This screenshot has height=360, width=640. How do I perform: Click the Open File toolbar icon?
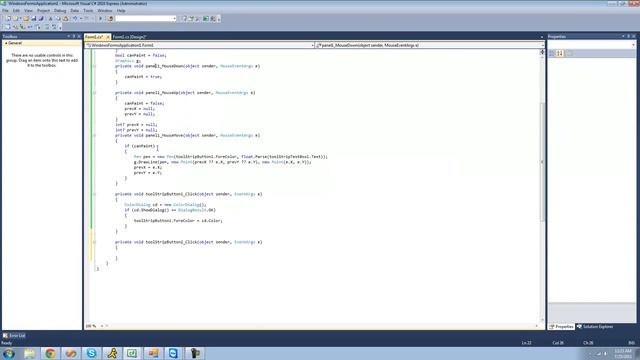[x=26, y=18]
